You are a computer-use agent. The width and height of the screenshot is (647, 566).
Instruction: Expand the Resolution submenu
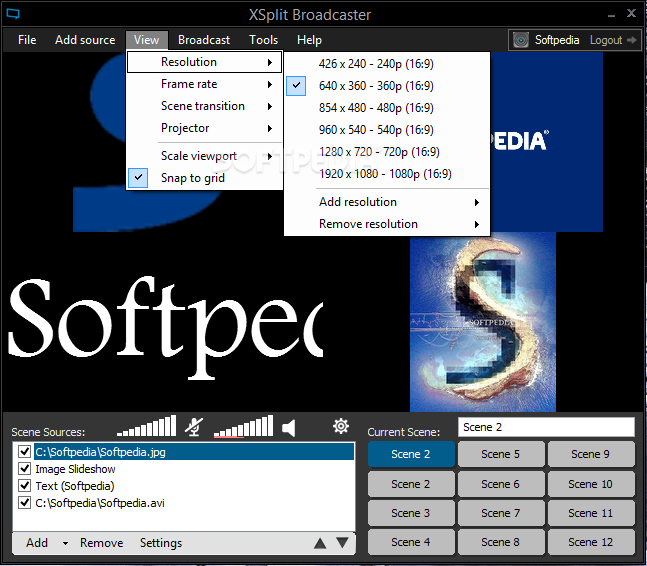point(205,62)
